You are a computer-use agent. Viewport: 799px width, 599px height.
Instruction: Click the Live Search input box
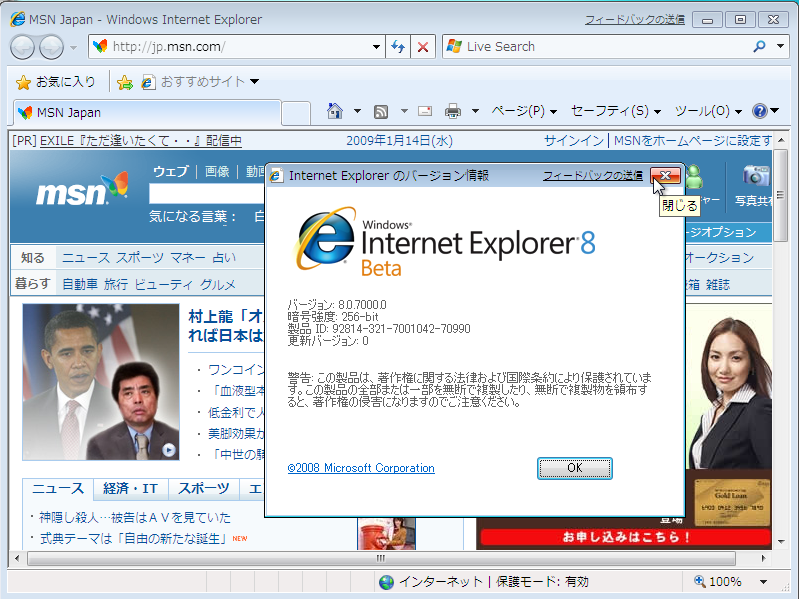click(596, 47)
